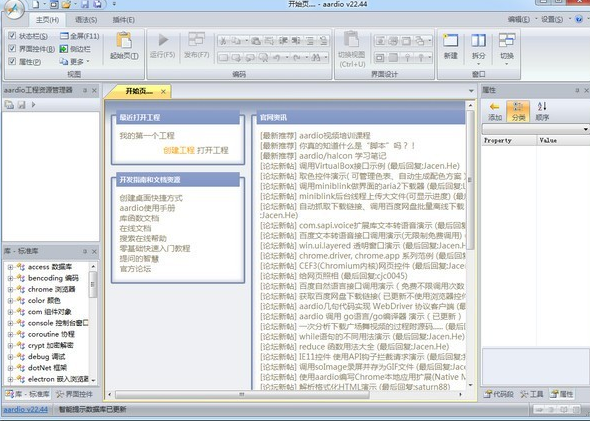Click the aardio application logo button
Screen dimensions: 590x421
(14, 9)
